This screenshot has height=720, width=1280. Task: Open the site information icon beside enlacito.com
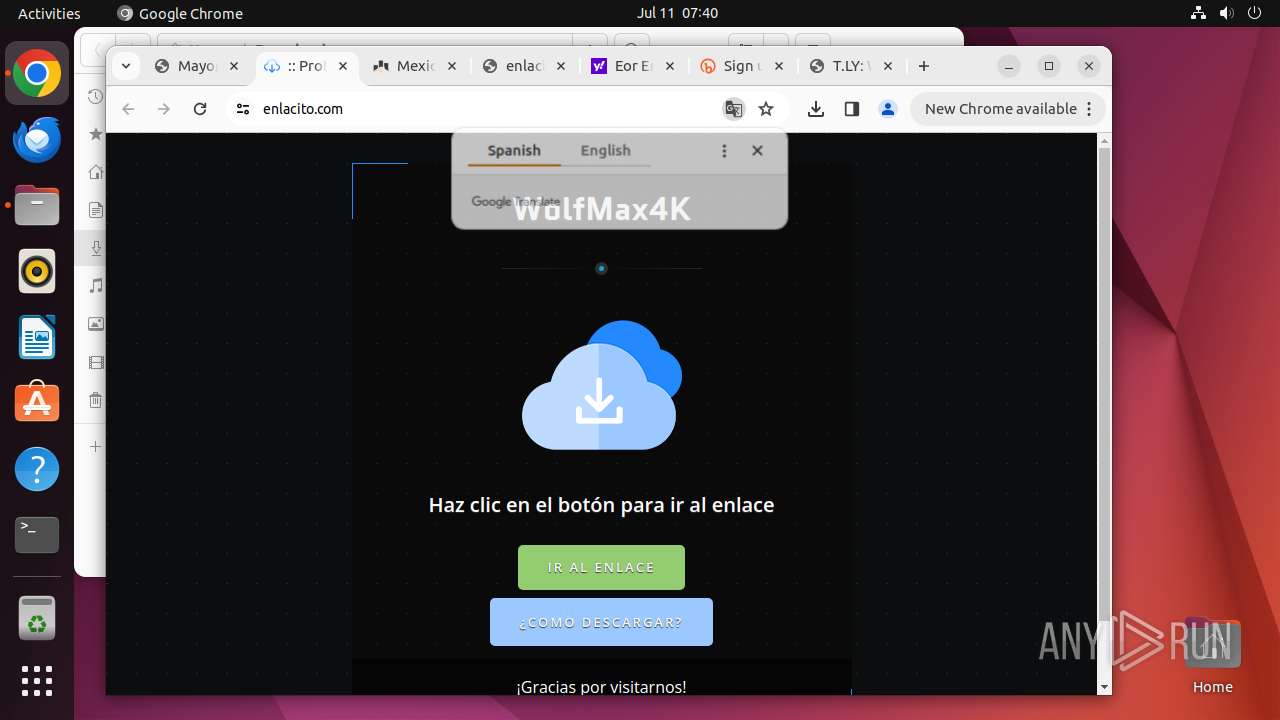pyautogui.click(x=242, y=109)
